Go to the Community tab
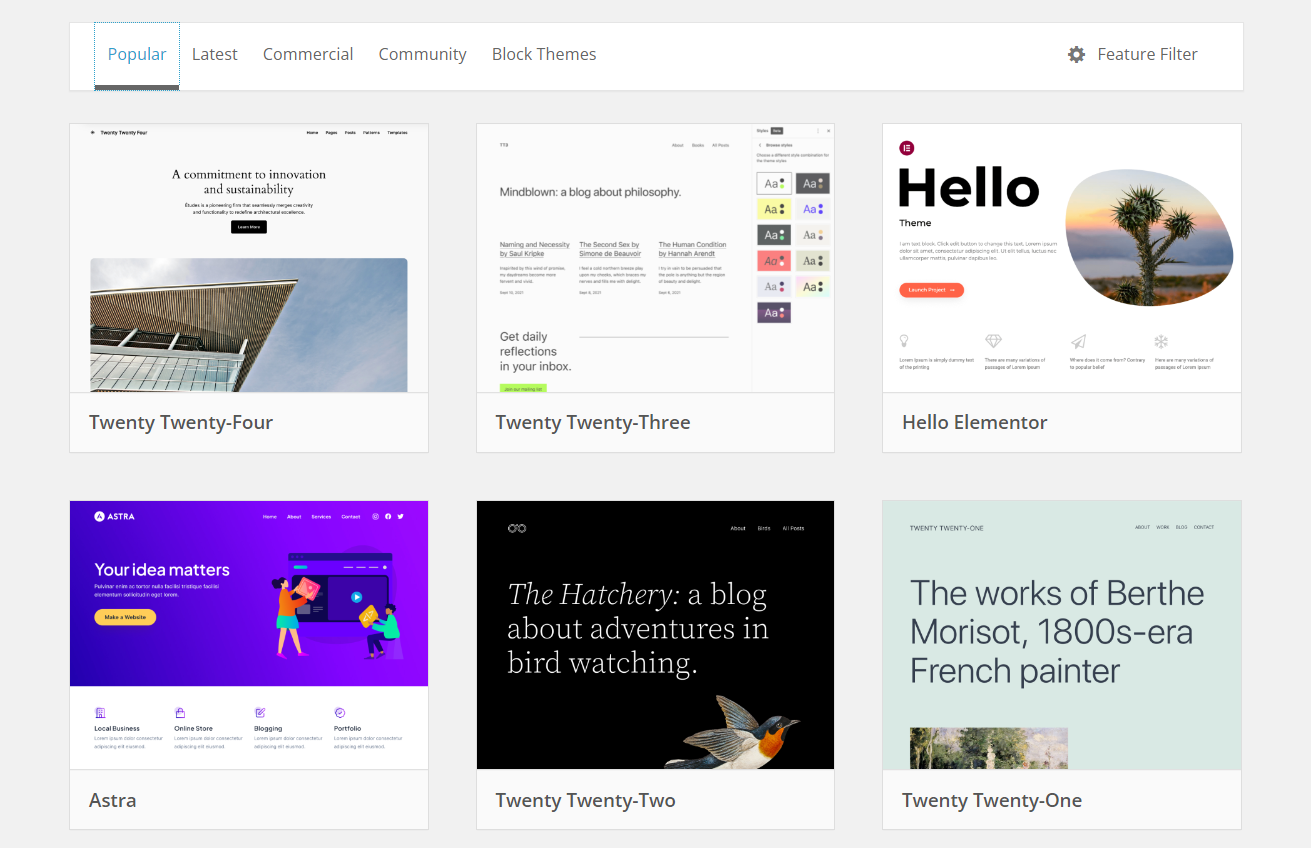1311x848 pixels. 422,55
